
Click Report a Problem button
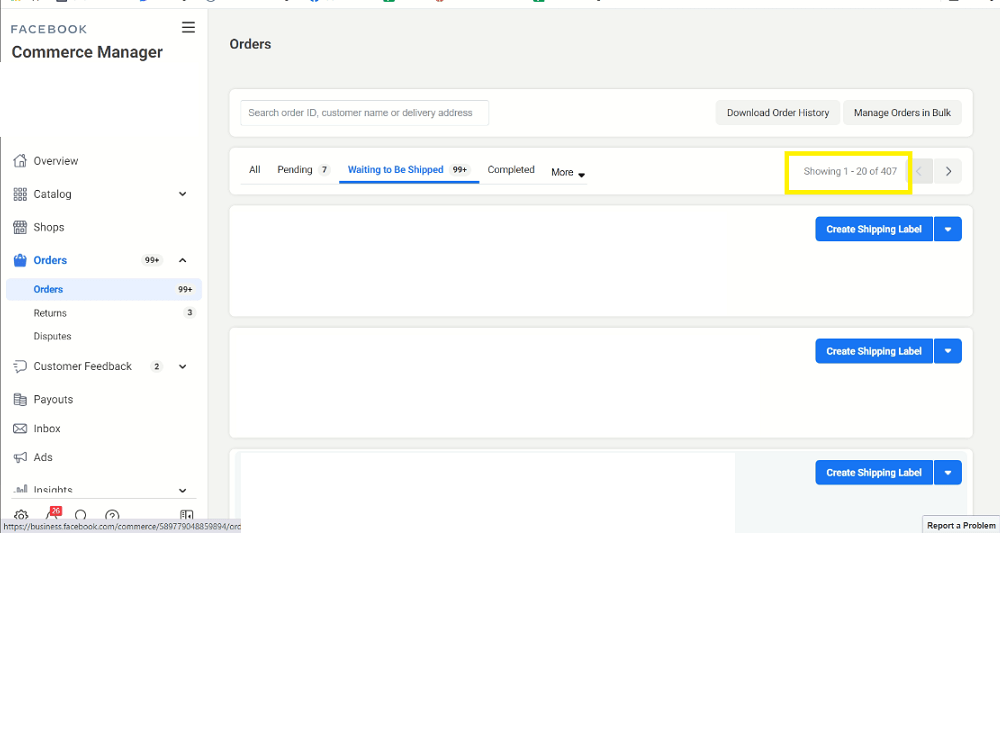960,525
